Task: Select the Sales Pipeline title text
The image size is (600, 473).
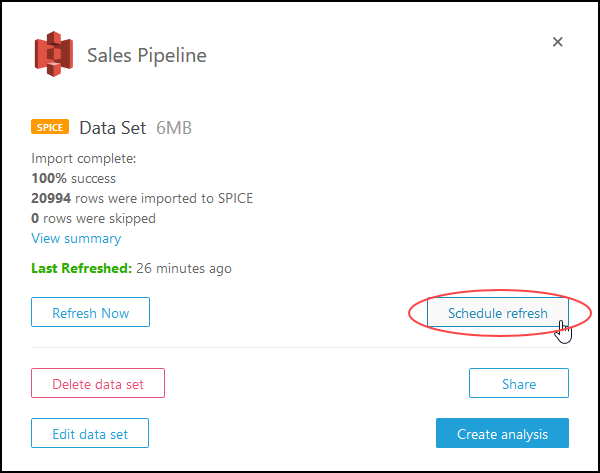Action: click(147, 55)
